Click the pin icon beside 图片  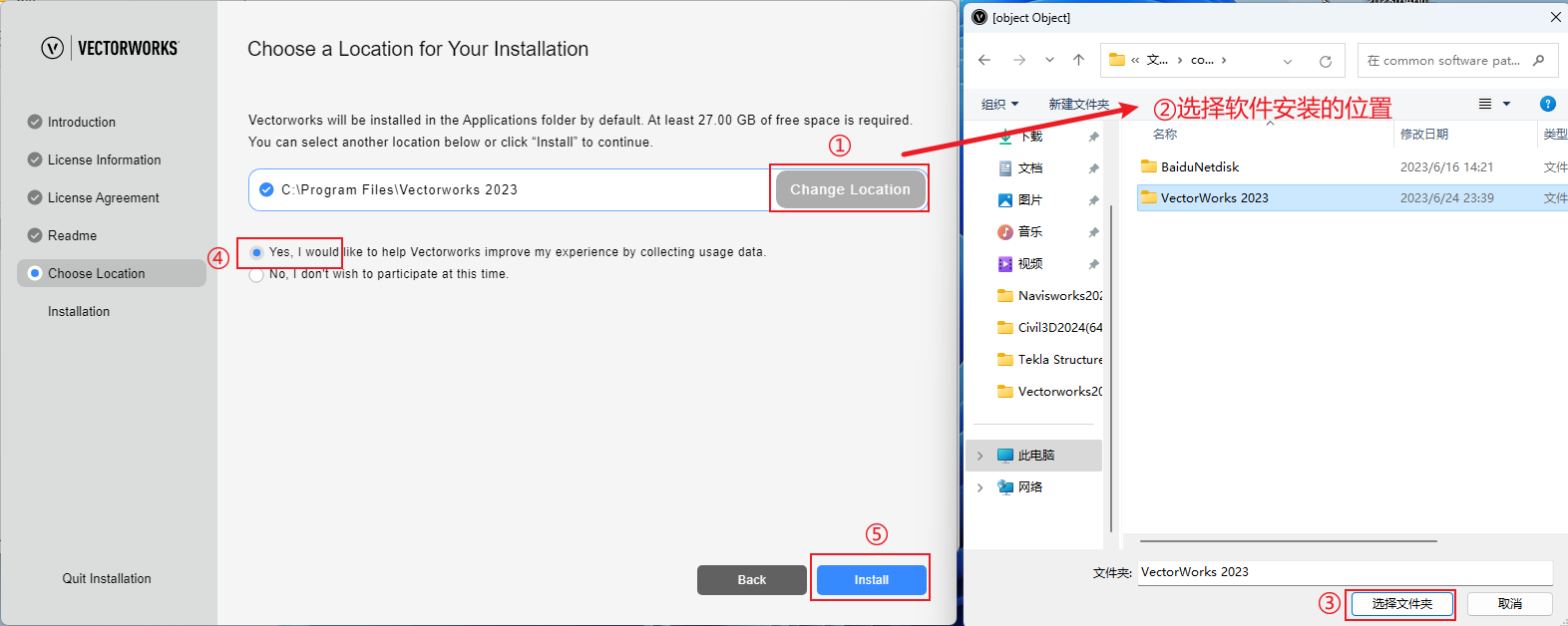(x=1094, y=200)
